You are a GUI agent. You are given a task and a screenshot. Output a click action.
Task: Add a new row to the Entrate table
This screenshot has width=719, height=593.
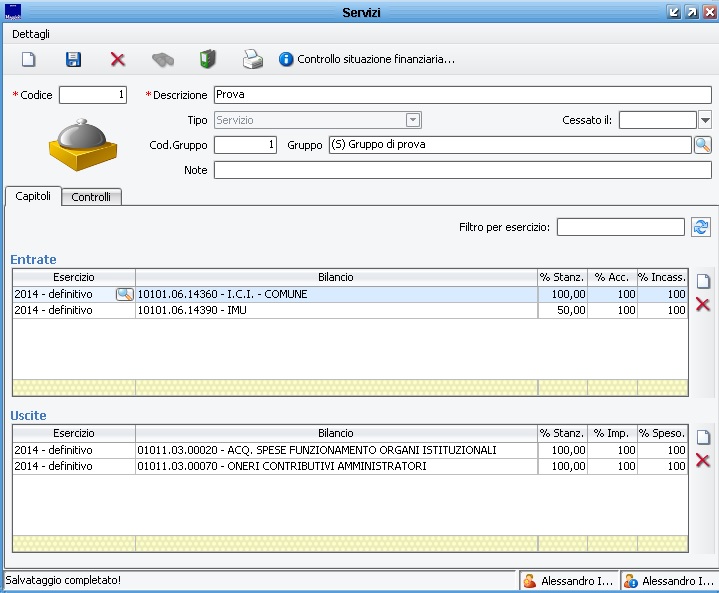pos(703,281)
